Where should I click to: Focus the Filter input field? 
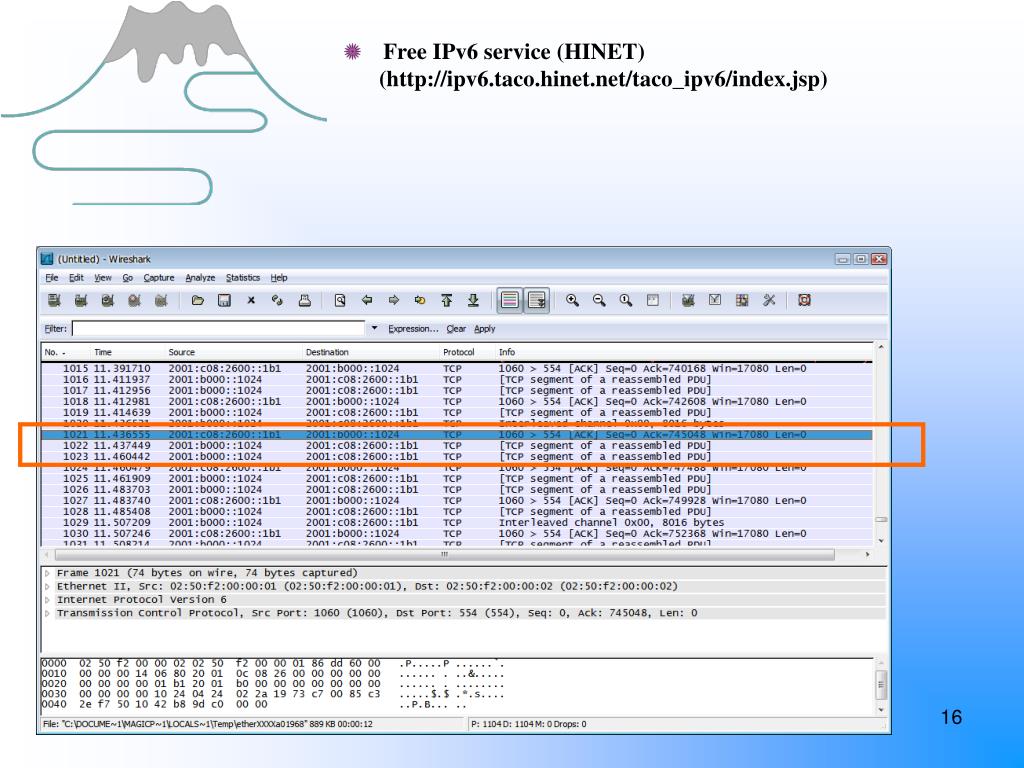coord(218,328)
